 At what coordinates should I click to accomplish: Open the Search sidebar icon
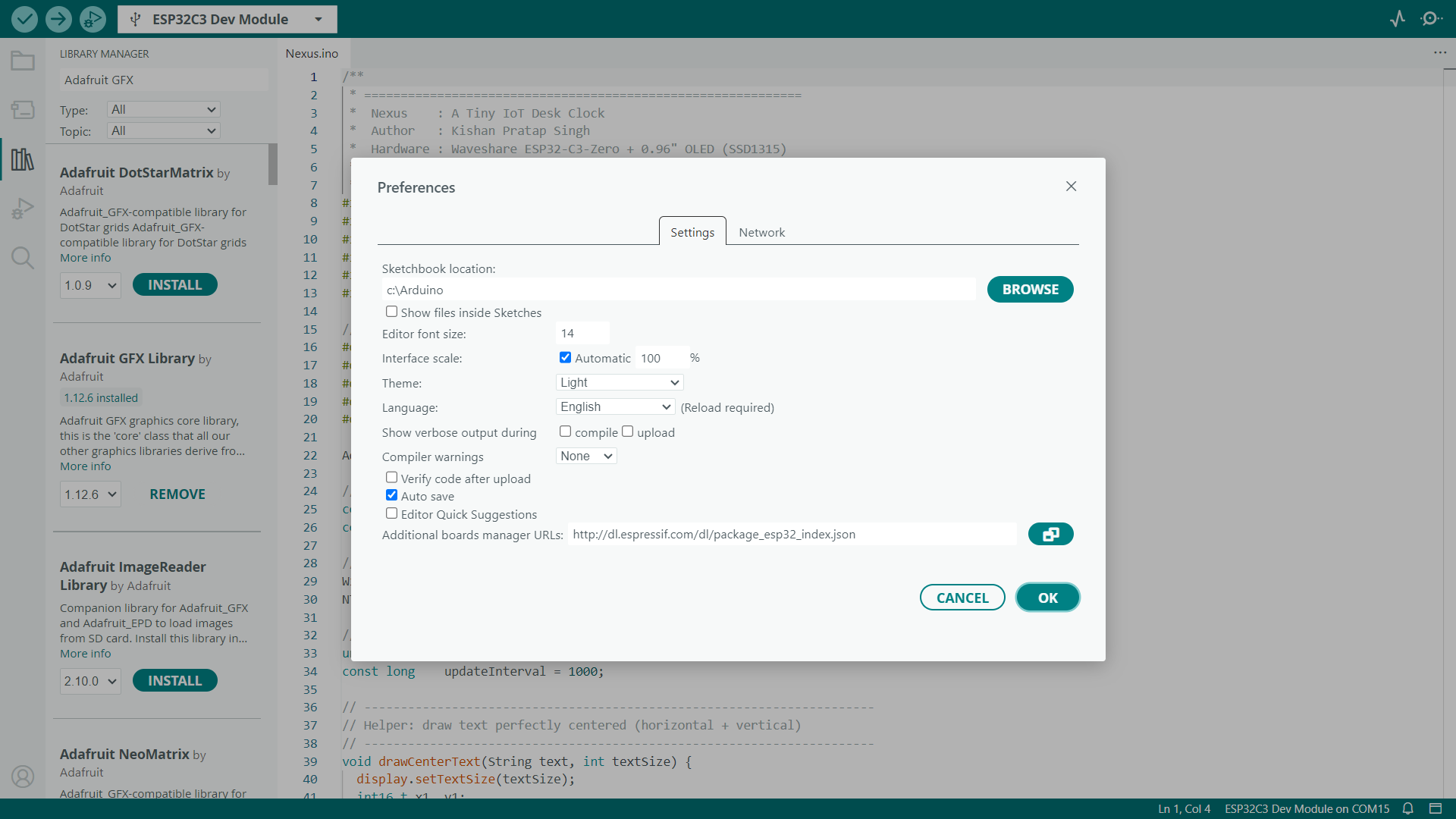pyautogui.click(x=23, y=258)
